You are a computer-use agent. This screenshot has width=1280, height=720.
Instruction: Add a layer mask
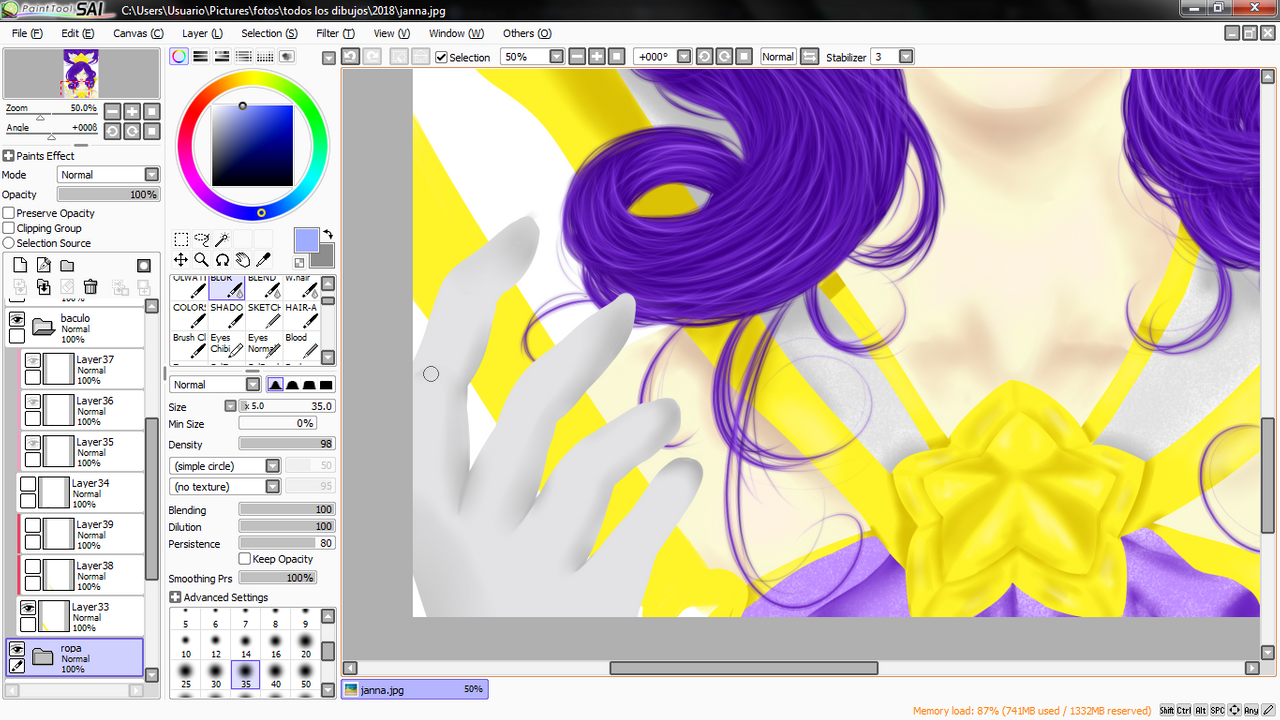coord(144,265)
